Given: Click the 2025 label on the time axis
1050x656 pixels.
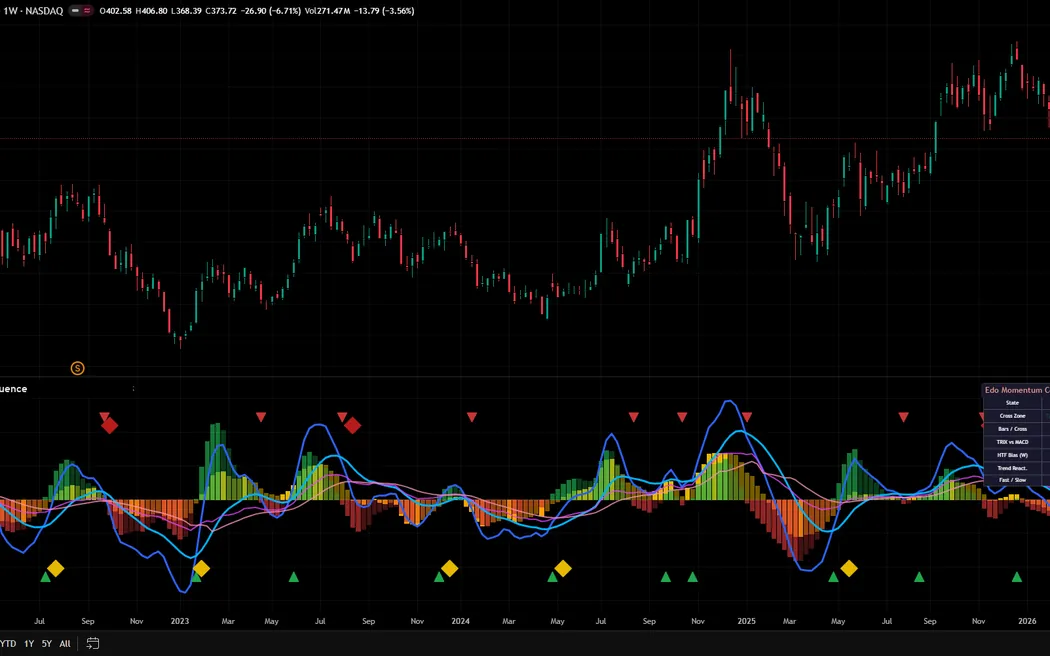Looking at the screenshot, I should pos(746,621).
